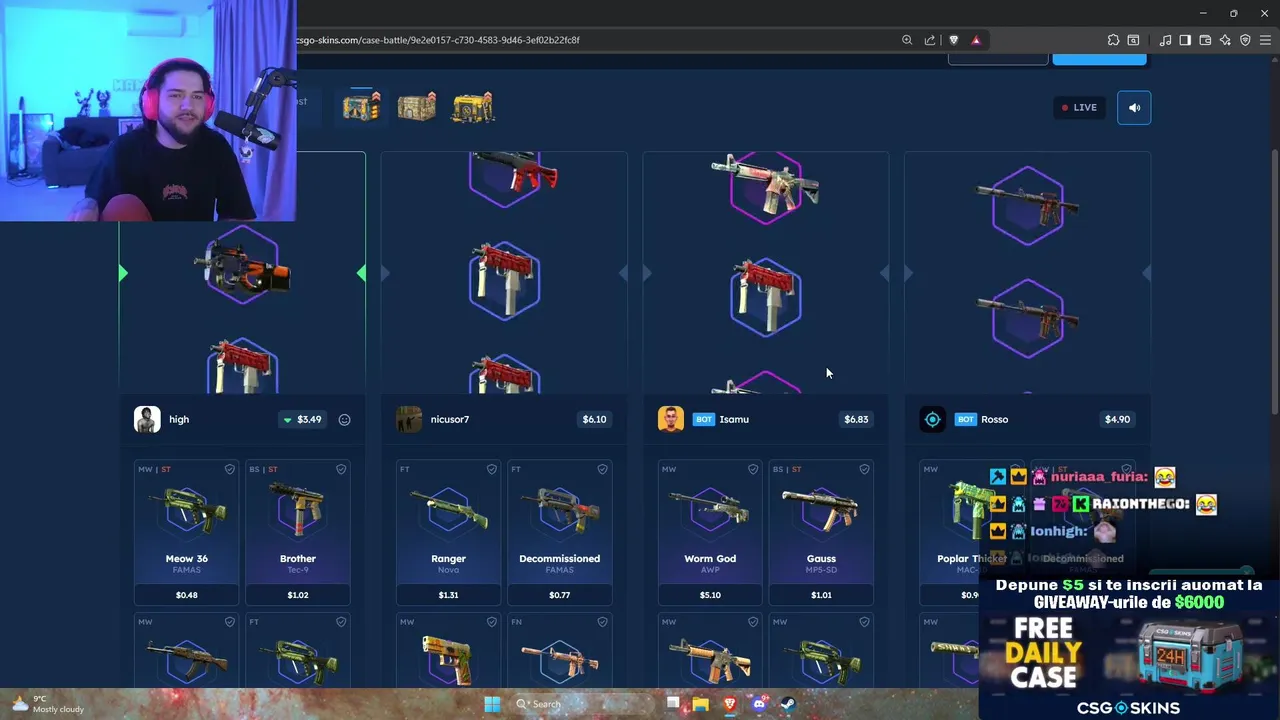Click the verified shield on Worm God card

[x=753, y=469]
